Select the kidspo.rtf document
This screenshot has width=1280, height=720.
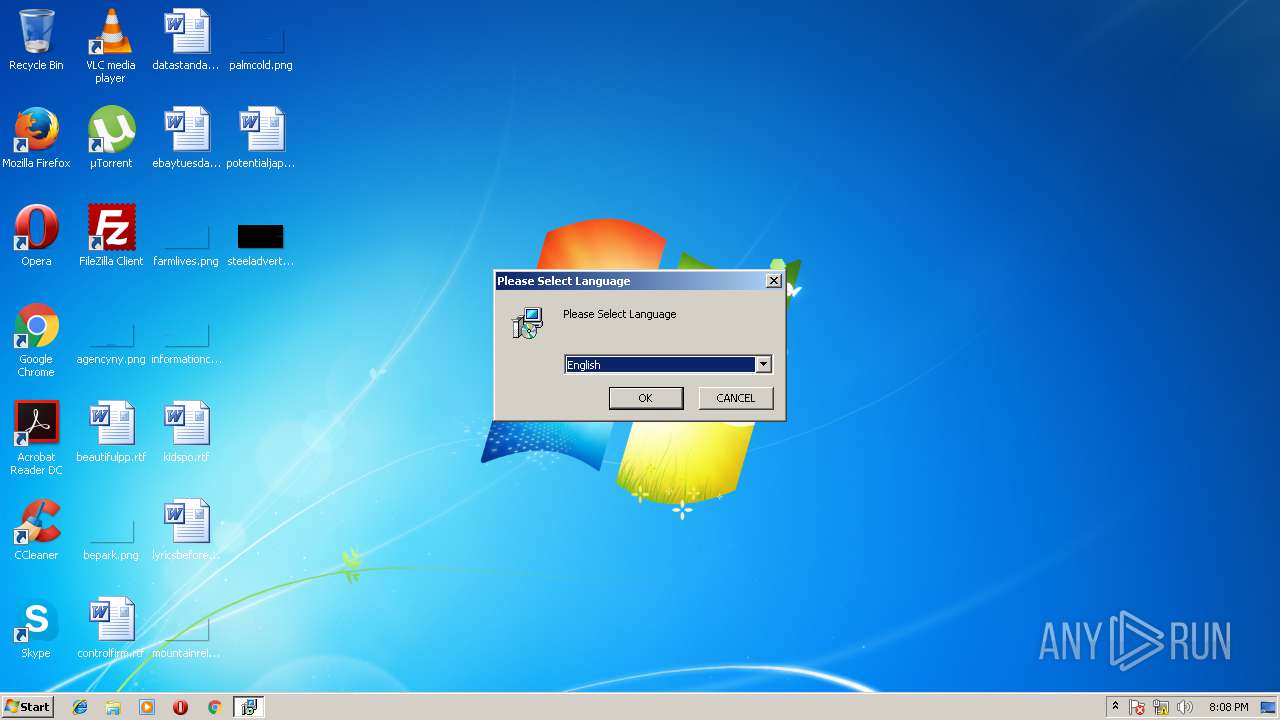(x=186, y=432)
